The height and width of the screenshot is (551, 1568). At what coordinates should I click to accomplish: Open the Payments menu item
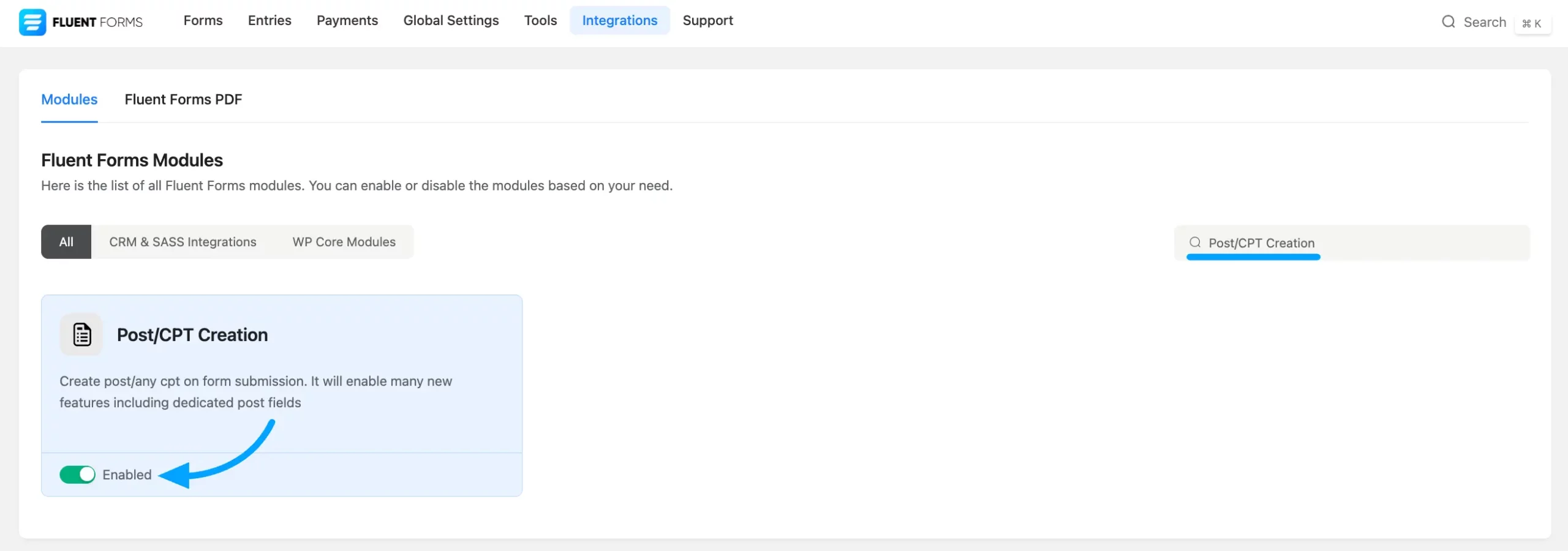tap(347, 21)
